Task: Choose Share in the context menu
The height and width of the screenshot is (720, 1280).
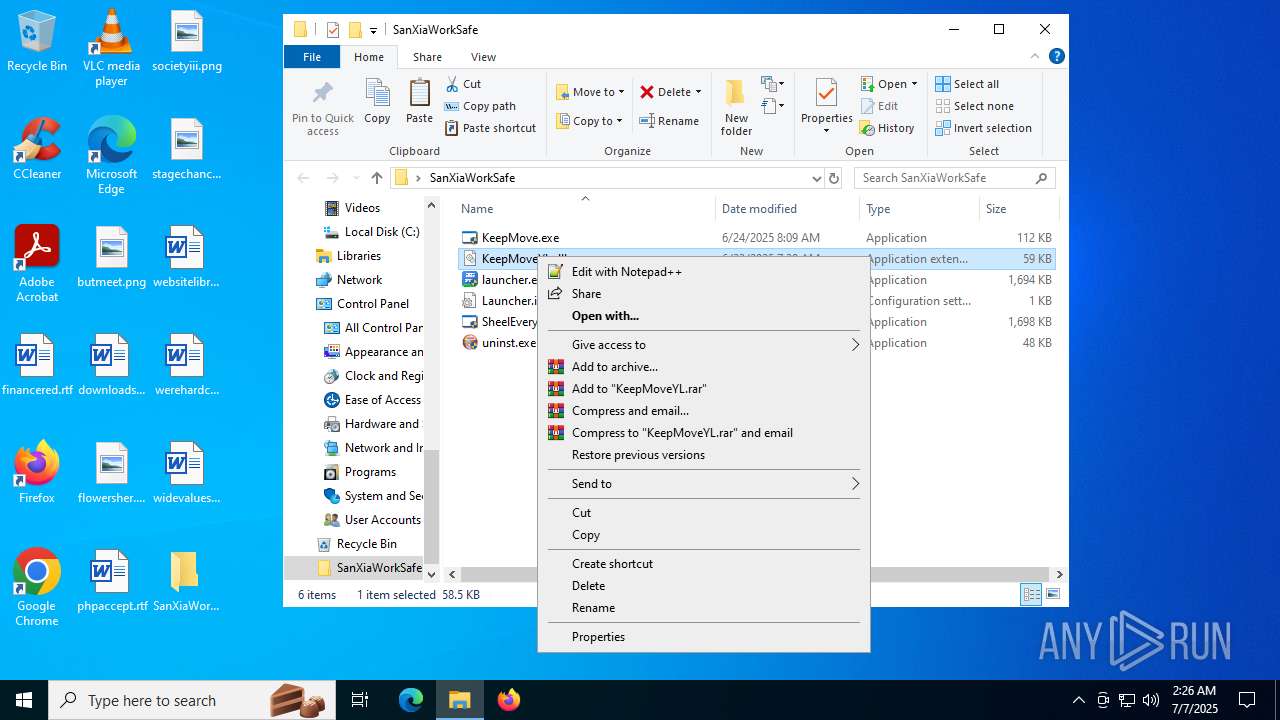Action: click(x=586, y=294)
